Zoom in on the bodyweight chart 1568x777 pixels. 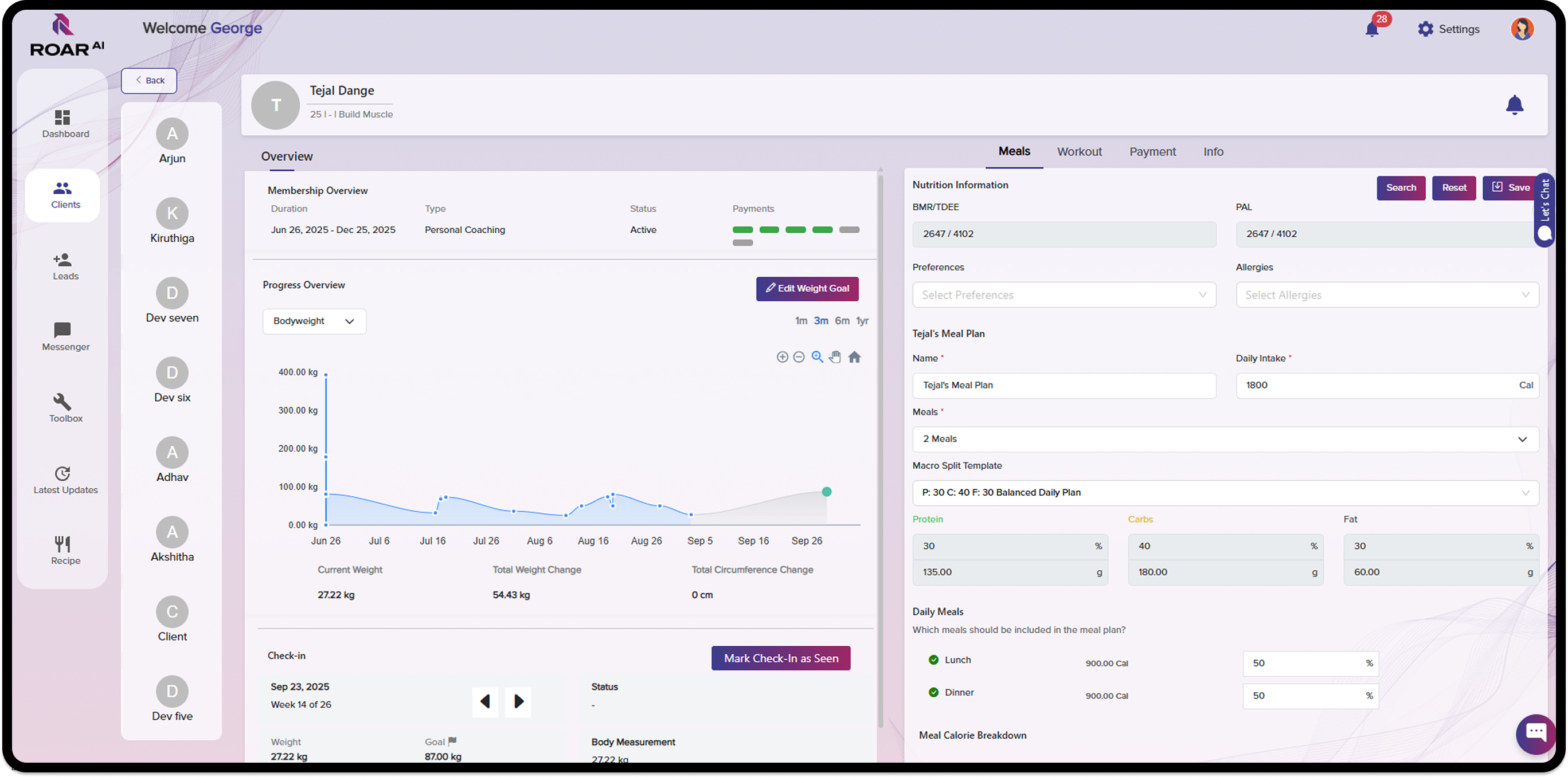click(782, 357)
